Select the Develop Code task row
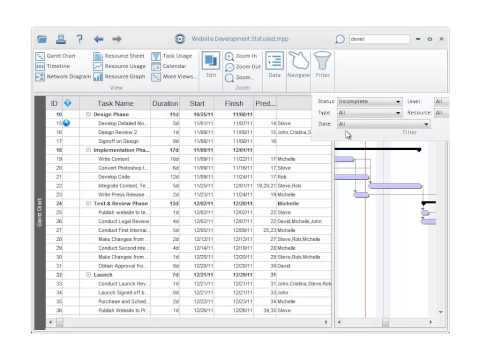 coord(189,177)
